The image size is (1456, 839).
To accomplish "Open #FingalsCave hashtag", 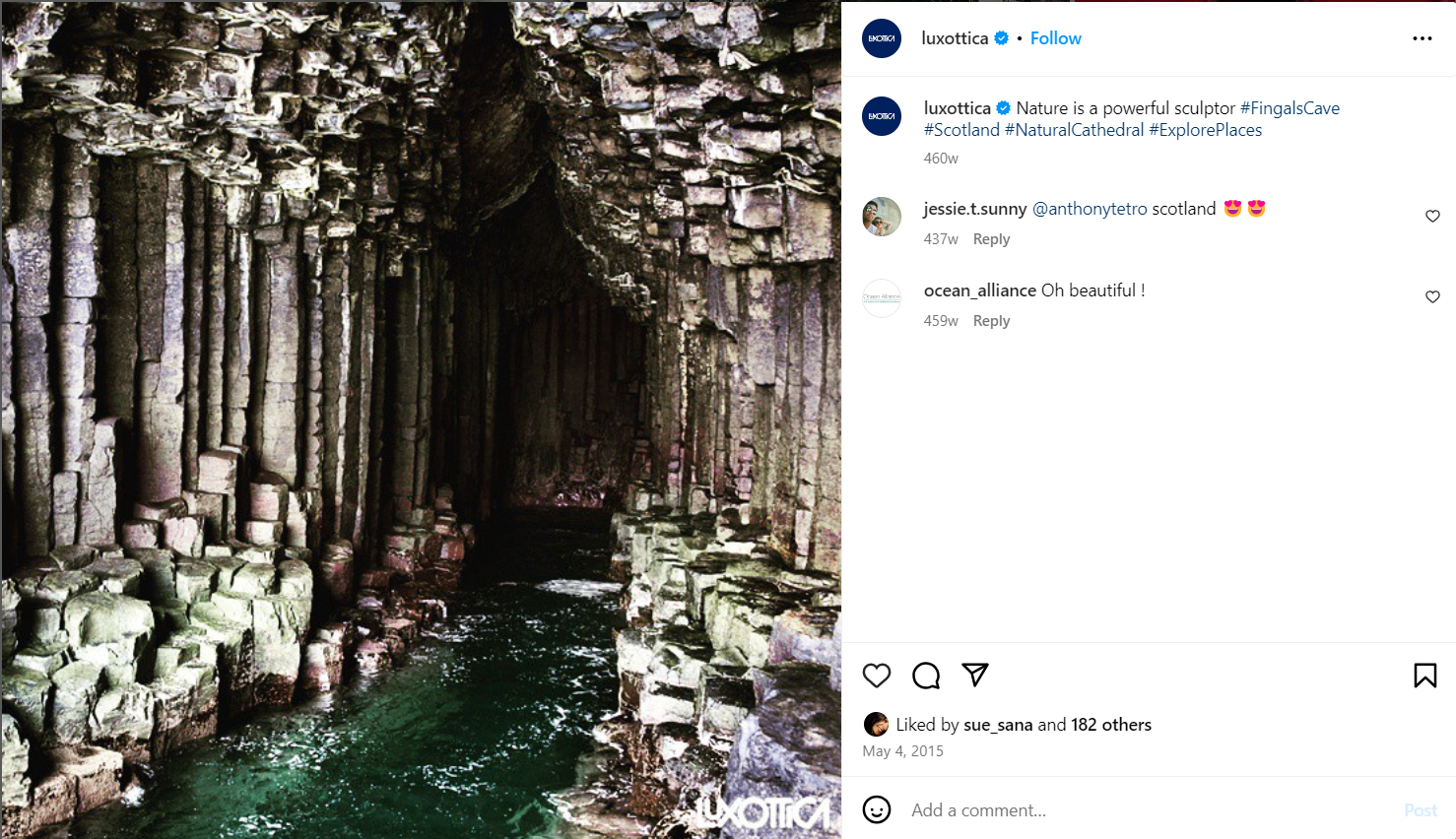I will click(x=1290, y=108).
